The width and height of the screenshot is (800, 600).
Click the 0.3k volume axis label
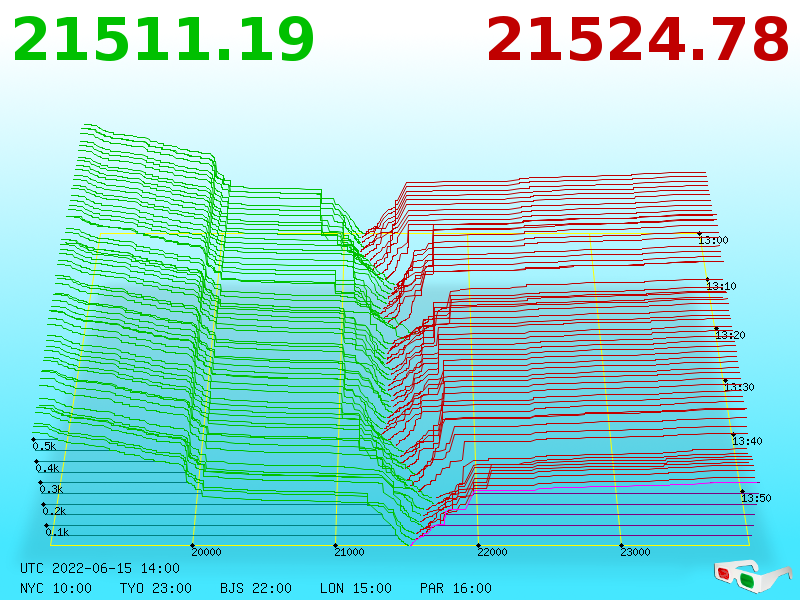pyautogui.click(x=51, y=489)
